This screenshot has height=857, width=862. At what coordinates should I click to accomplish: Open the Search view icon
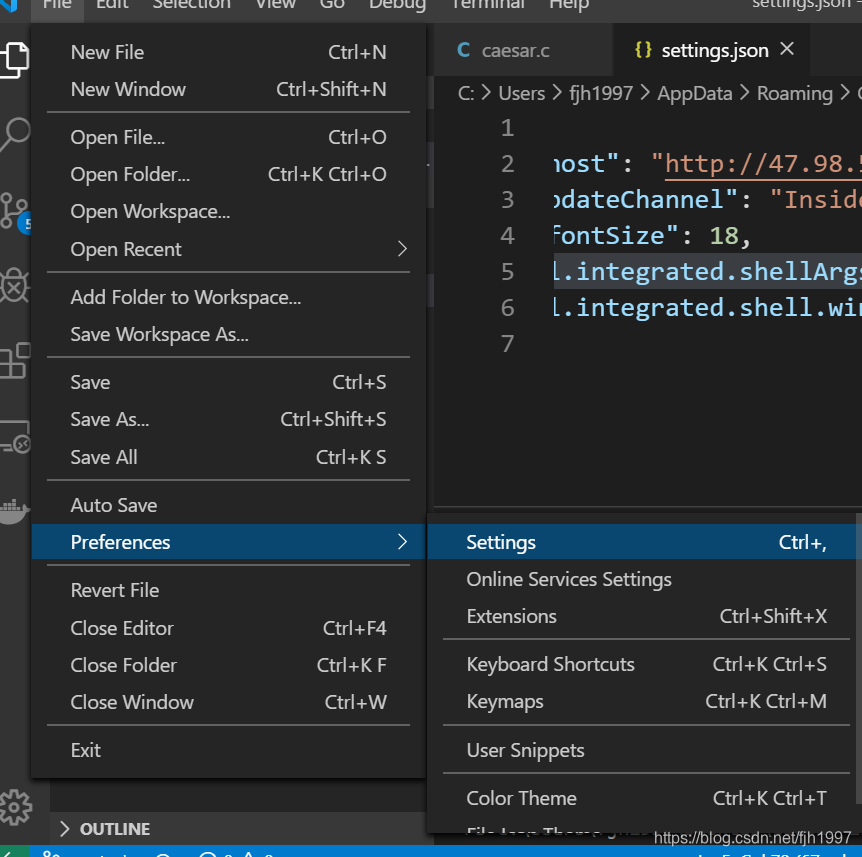[14, 133]
